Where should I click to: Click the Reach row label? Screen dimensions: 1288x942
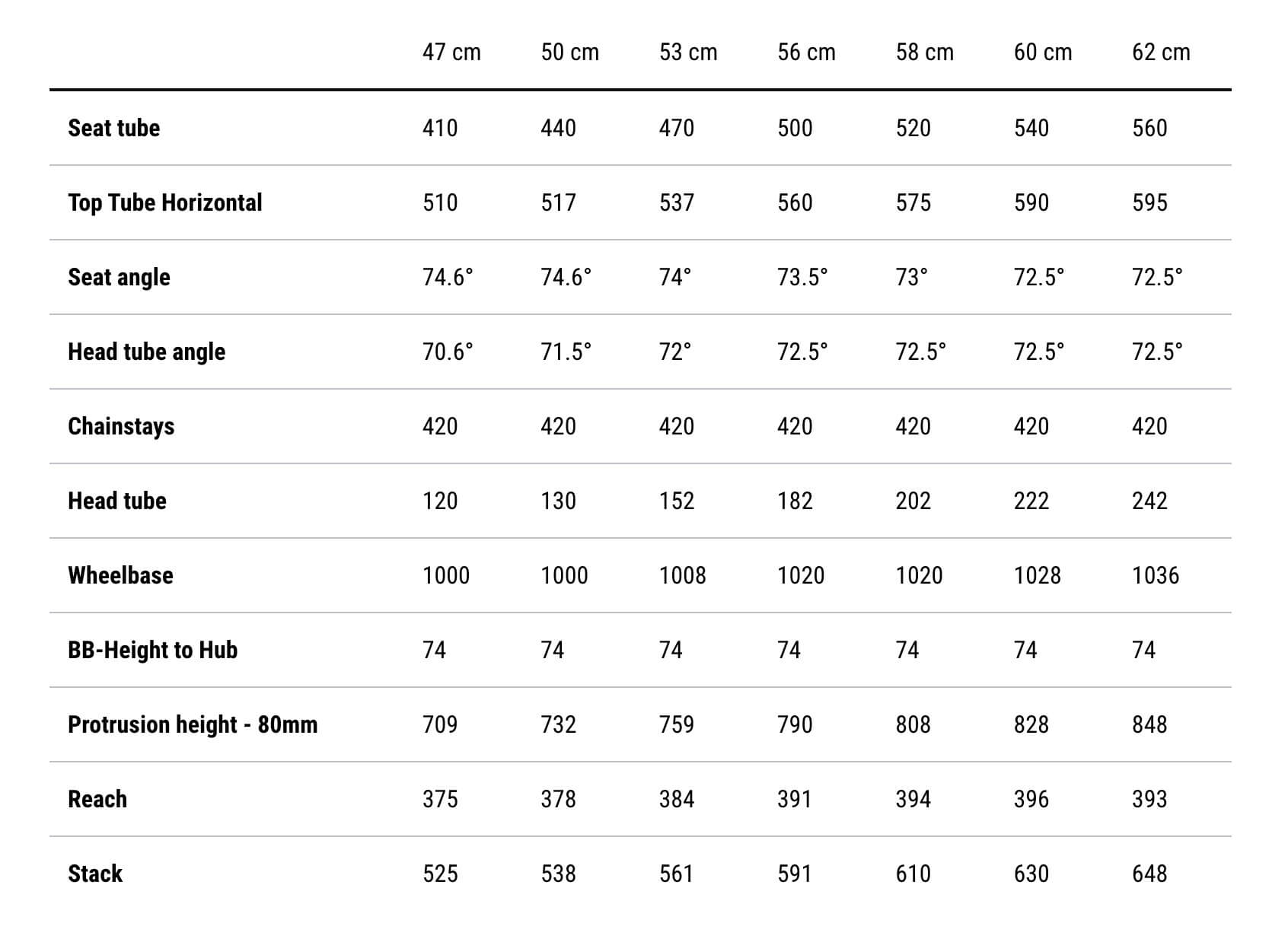tap(97, 799)
